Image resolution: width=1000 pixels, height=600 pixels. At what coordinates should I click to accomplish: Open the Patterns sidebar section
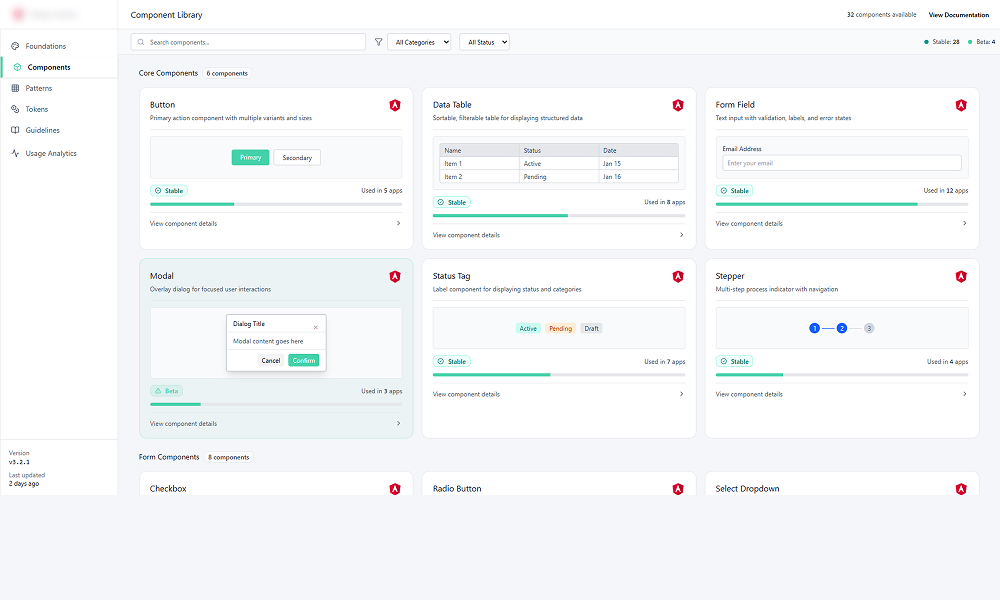(x=39, y=88)
